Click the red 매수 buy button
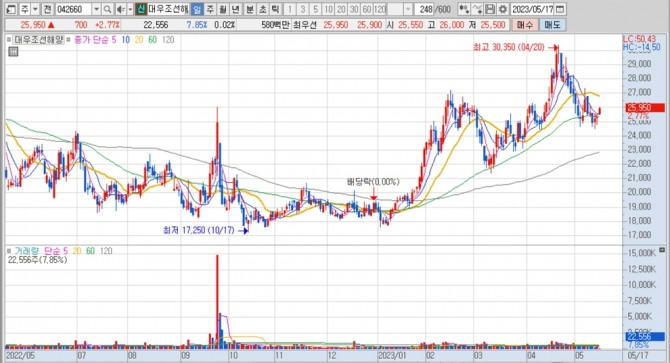The width and height of the screenshot is (670, 363). pyautogui.click(x=525, y=25)
